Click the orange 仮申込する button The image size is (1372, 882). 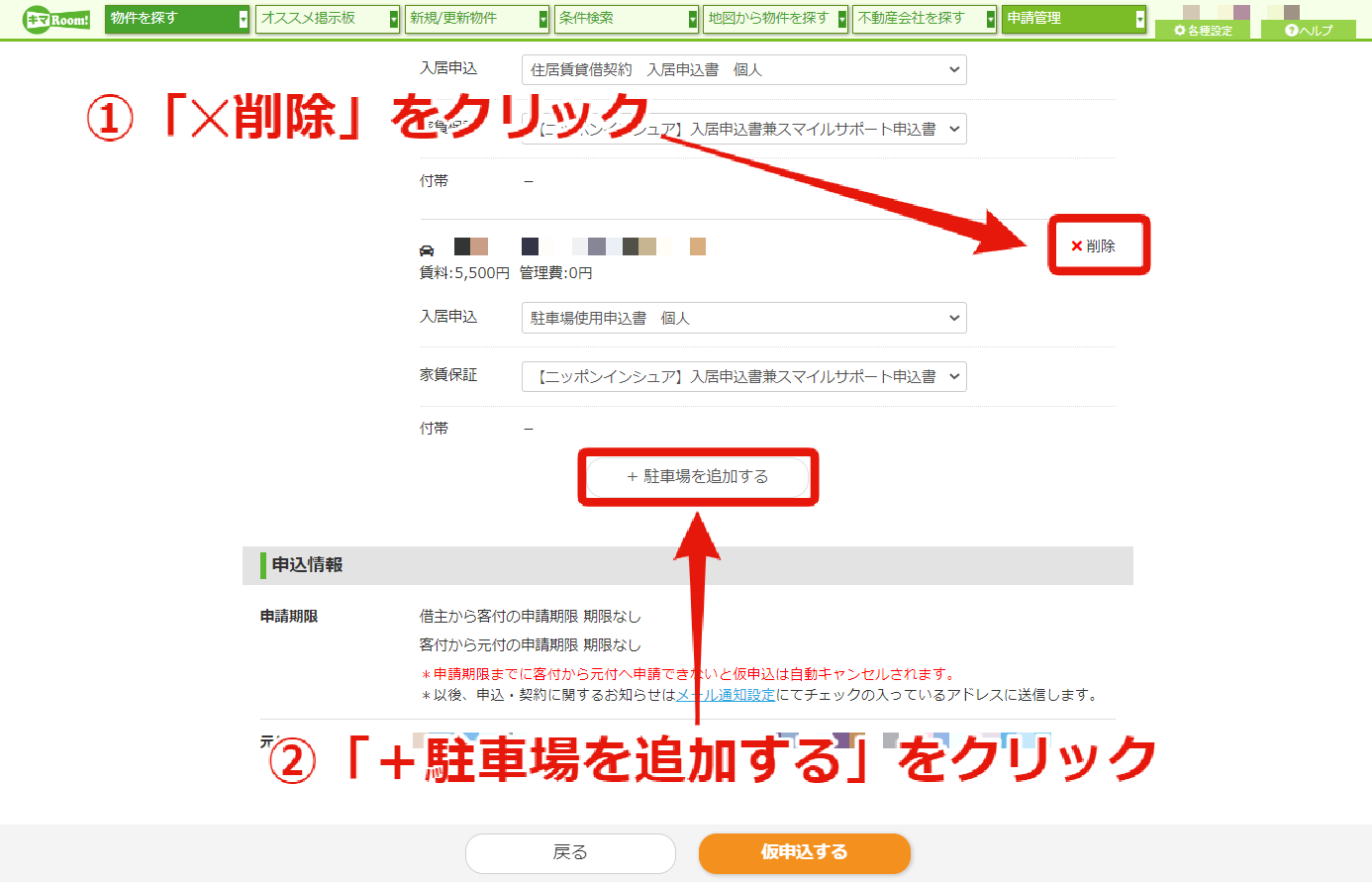[x=804, y=852]
